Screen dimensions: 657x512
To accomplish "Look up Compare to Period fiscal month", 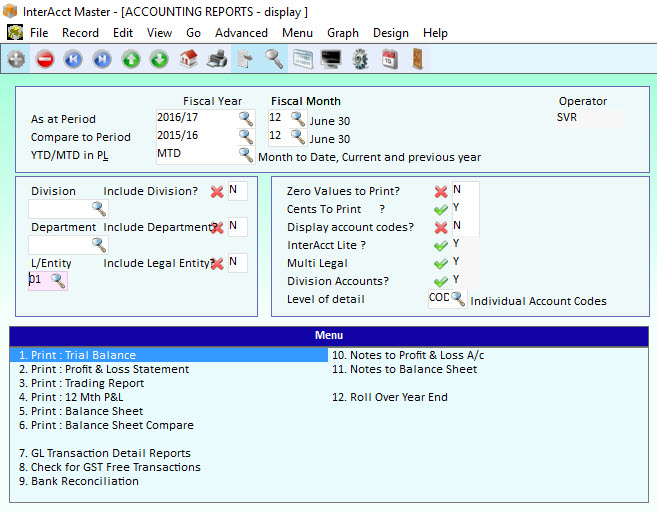I will point(298,137).
